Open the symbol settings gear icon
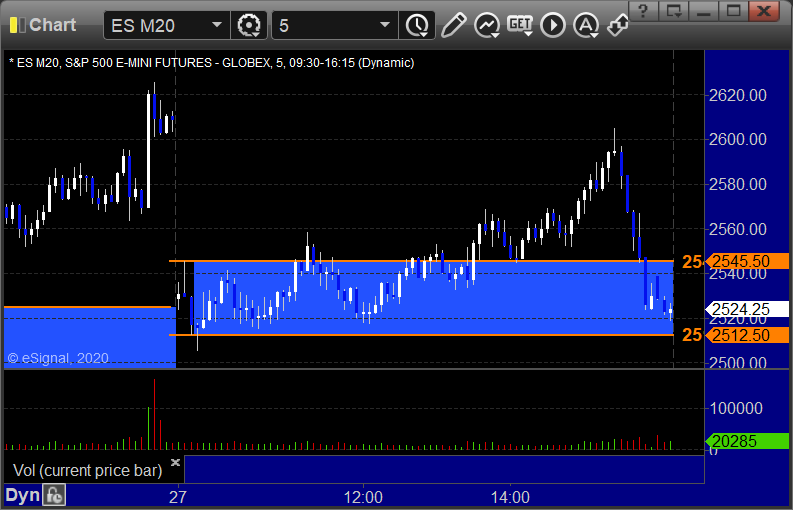This screenshot has height=510, width=793. coord(249,25)
